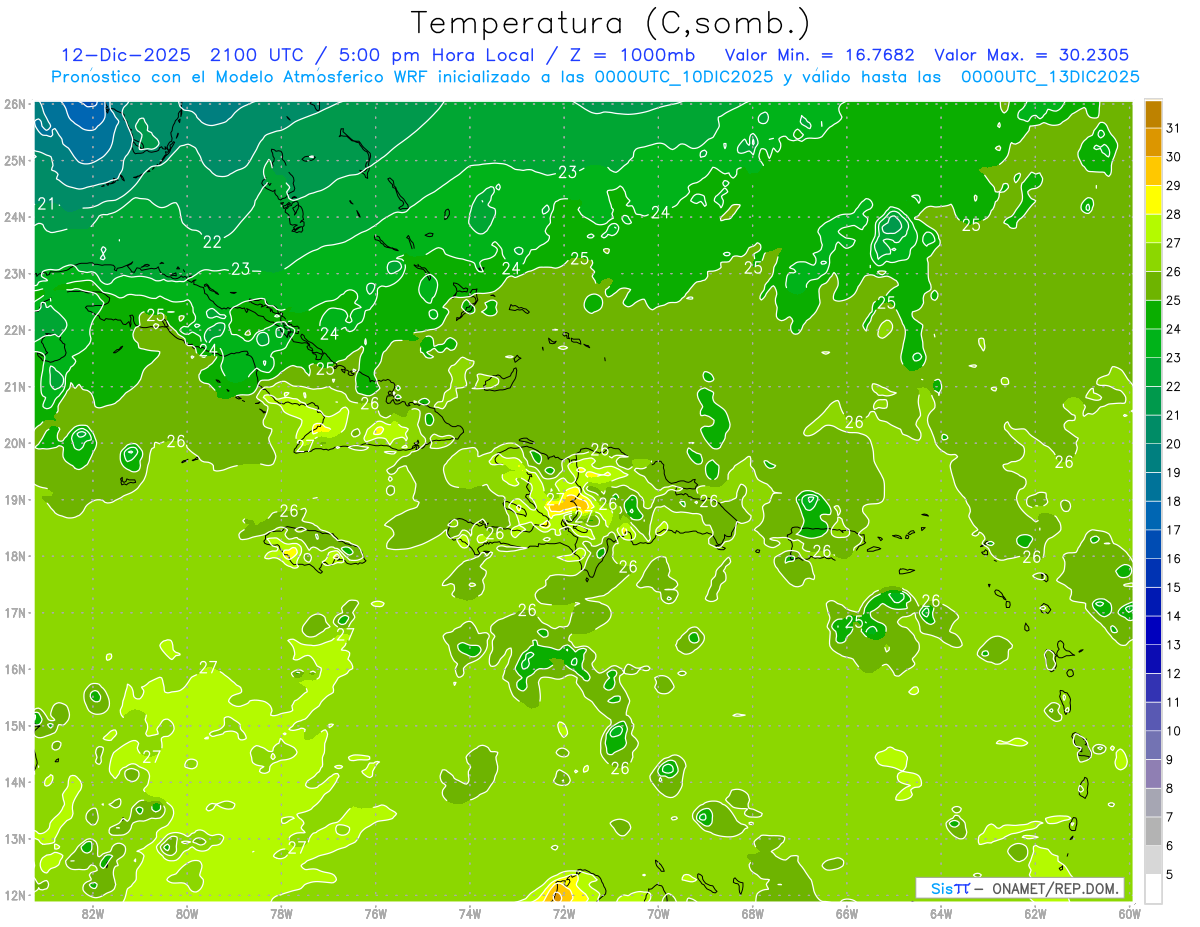Pick the yellow color band between 28 and 29
The width and height of the screenshot is (1200, 927).
pyautogui.click(x=1153, y=200)
